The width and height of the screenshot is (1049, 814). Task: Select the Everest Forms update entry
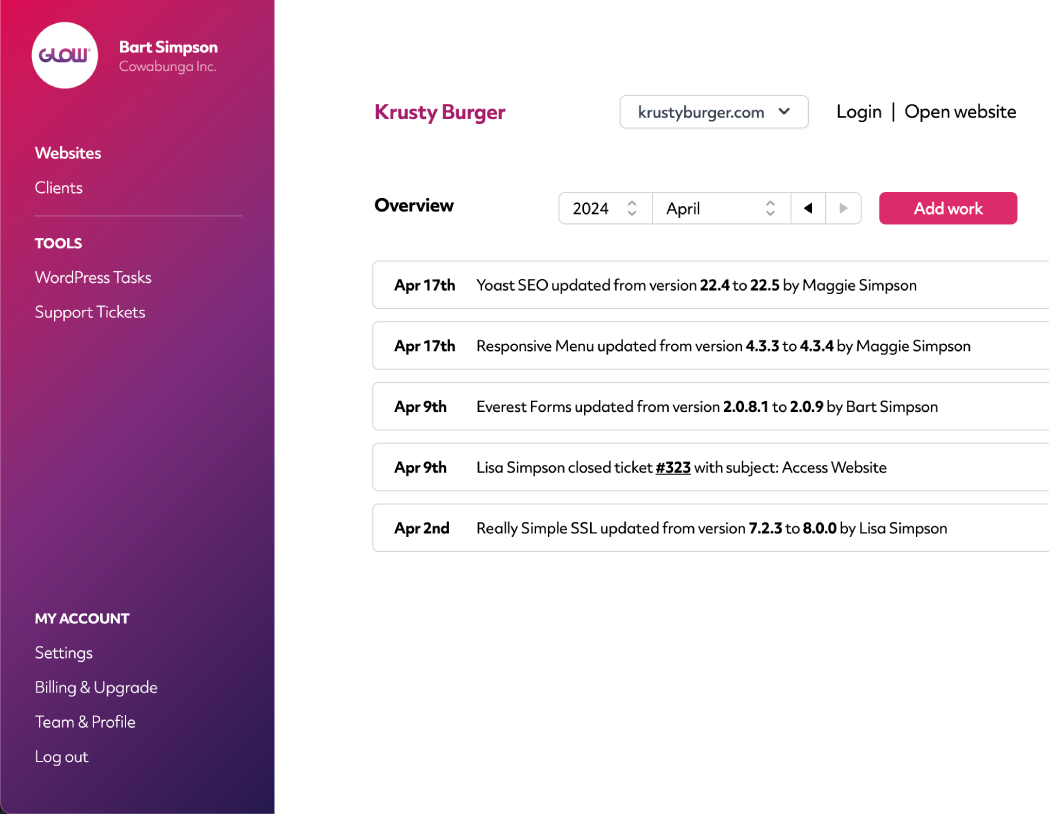pos(710,407)
